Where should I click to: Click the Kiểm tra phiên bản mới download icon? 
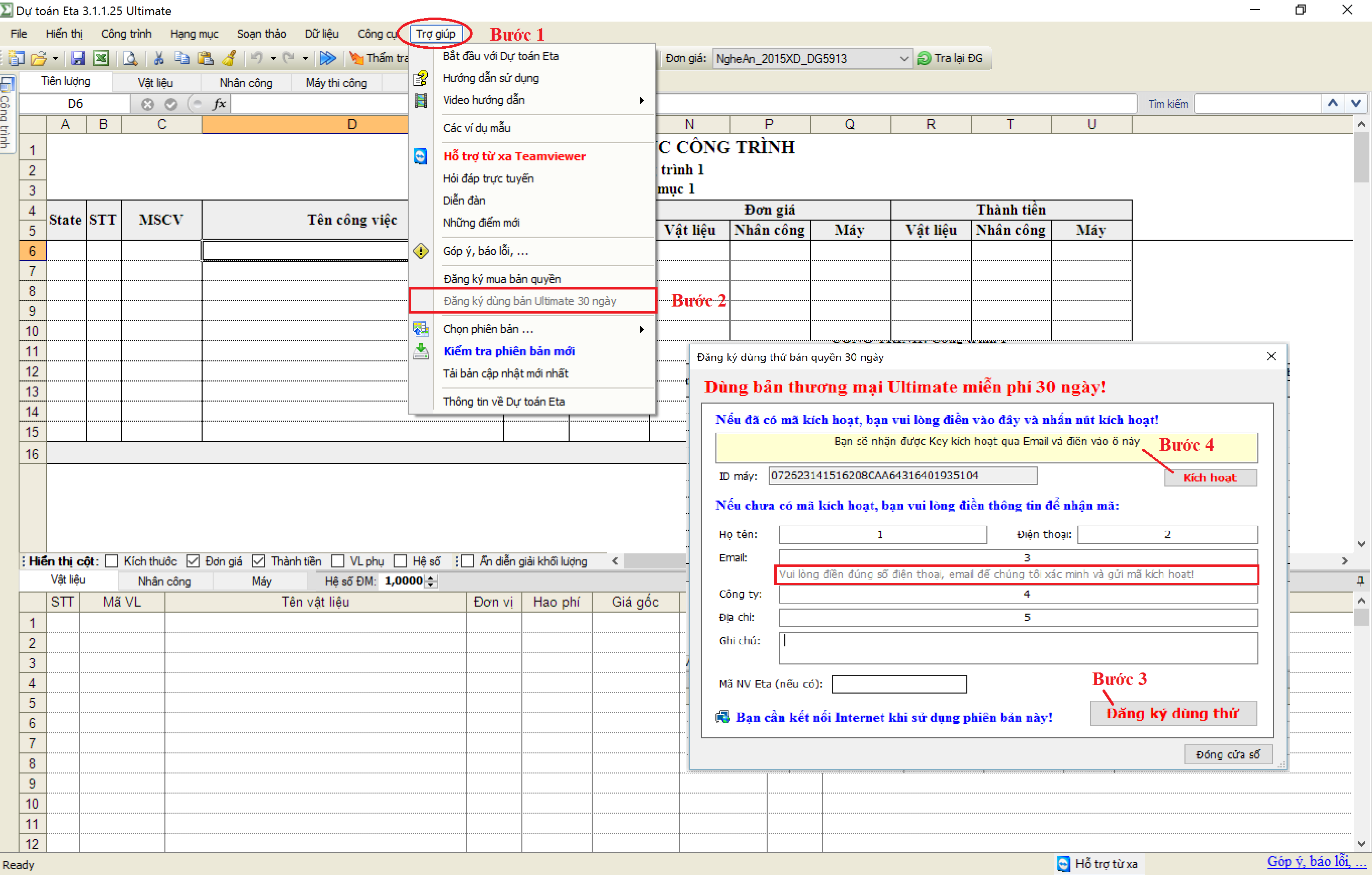tap(420, 351)
